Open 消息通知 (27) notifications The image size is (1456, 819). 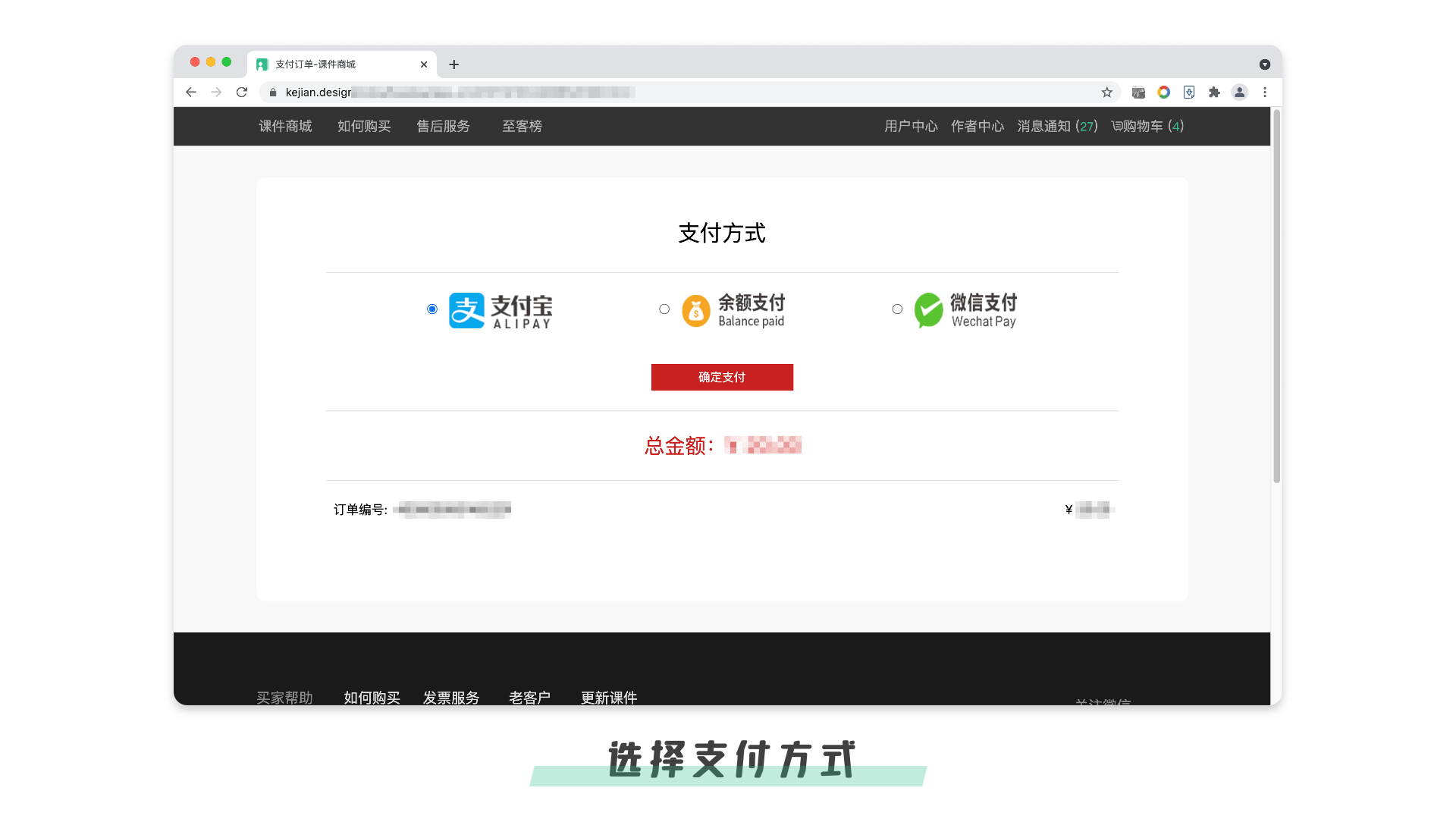[1057, 126]
